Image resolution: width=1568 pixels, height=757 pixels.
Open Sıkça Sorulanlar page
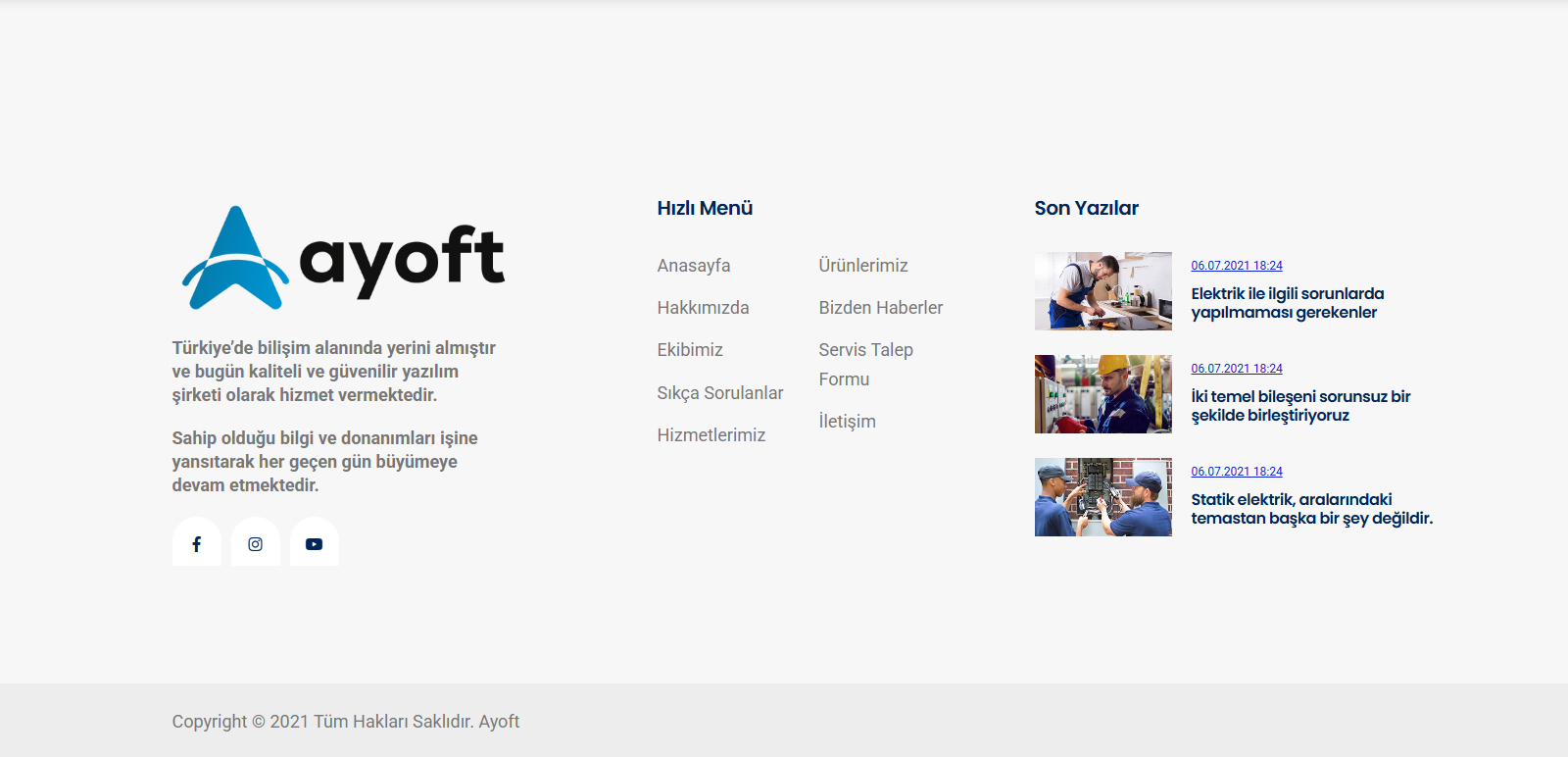(x=720, y=393)
